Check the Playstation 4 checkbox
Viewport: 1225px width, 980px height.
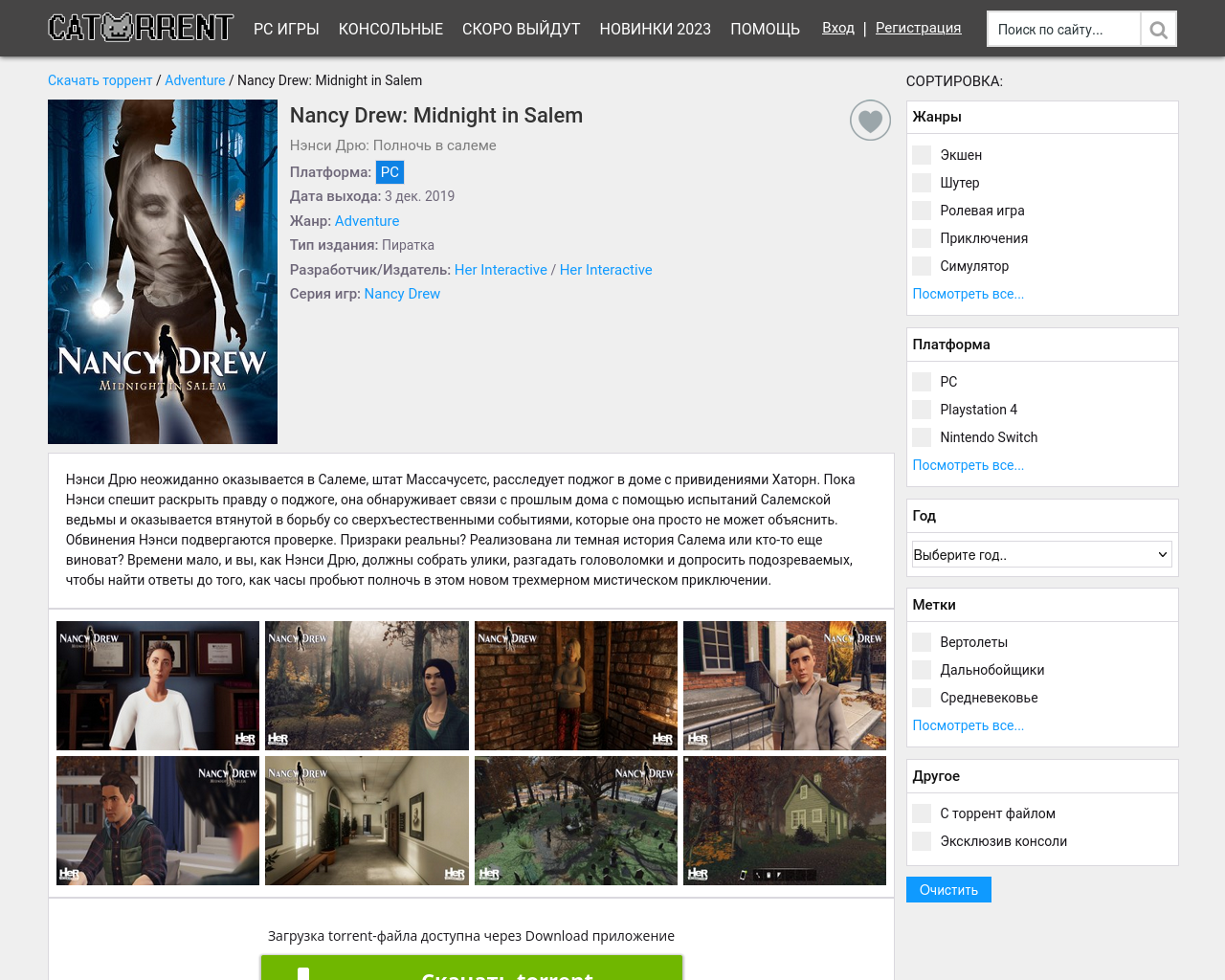pos(922,410)
